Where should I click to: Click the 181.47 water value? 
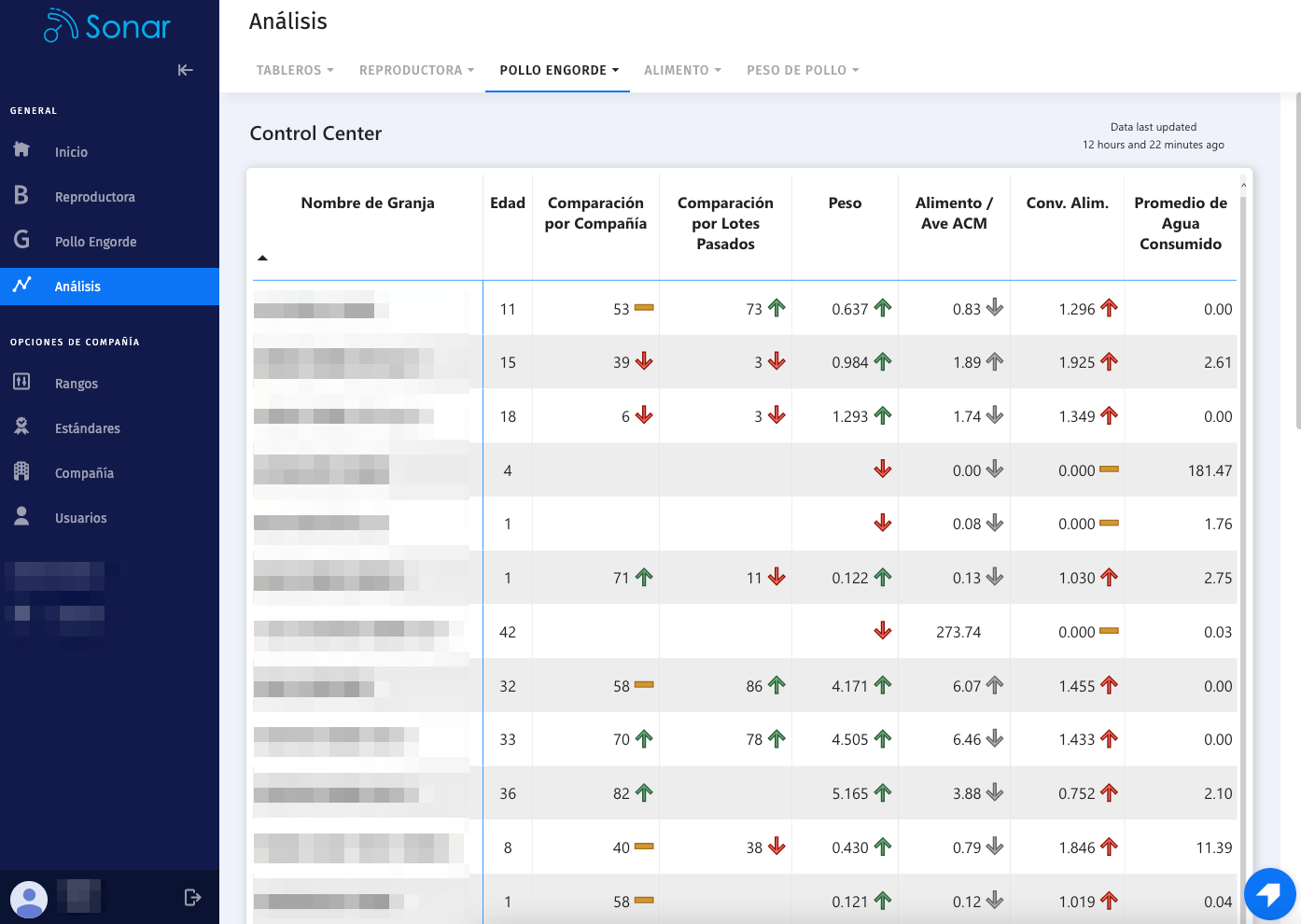1210,470
